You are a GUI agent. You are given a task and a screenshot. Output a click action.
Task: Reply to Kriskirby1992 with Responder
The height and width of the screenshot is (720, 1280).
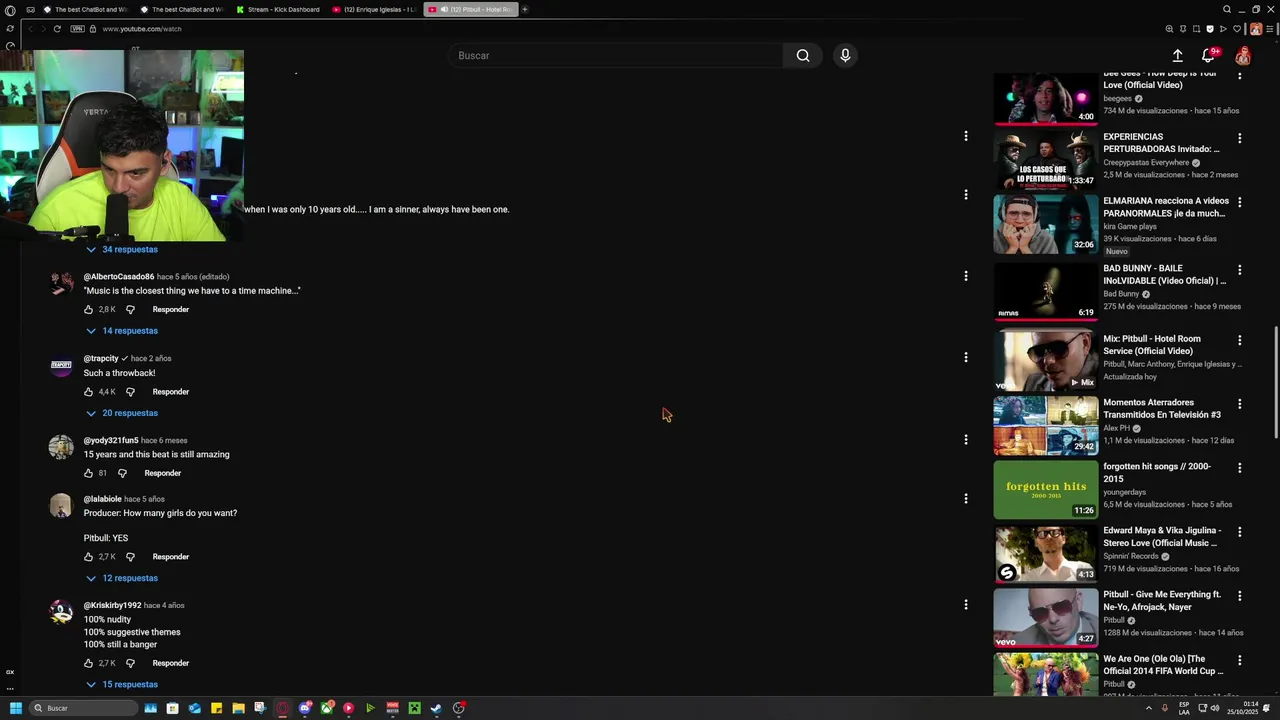[x=171, y=663]
